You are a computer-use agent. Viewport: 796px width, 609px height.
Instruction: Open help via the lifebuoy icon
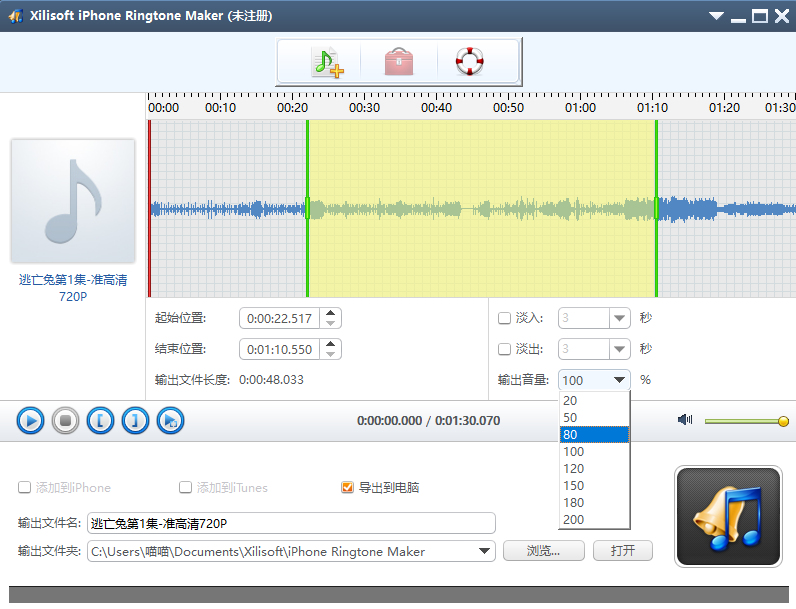[468, 62]
